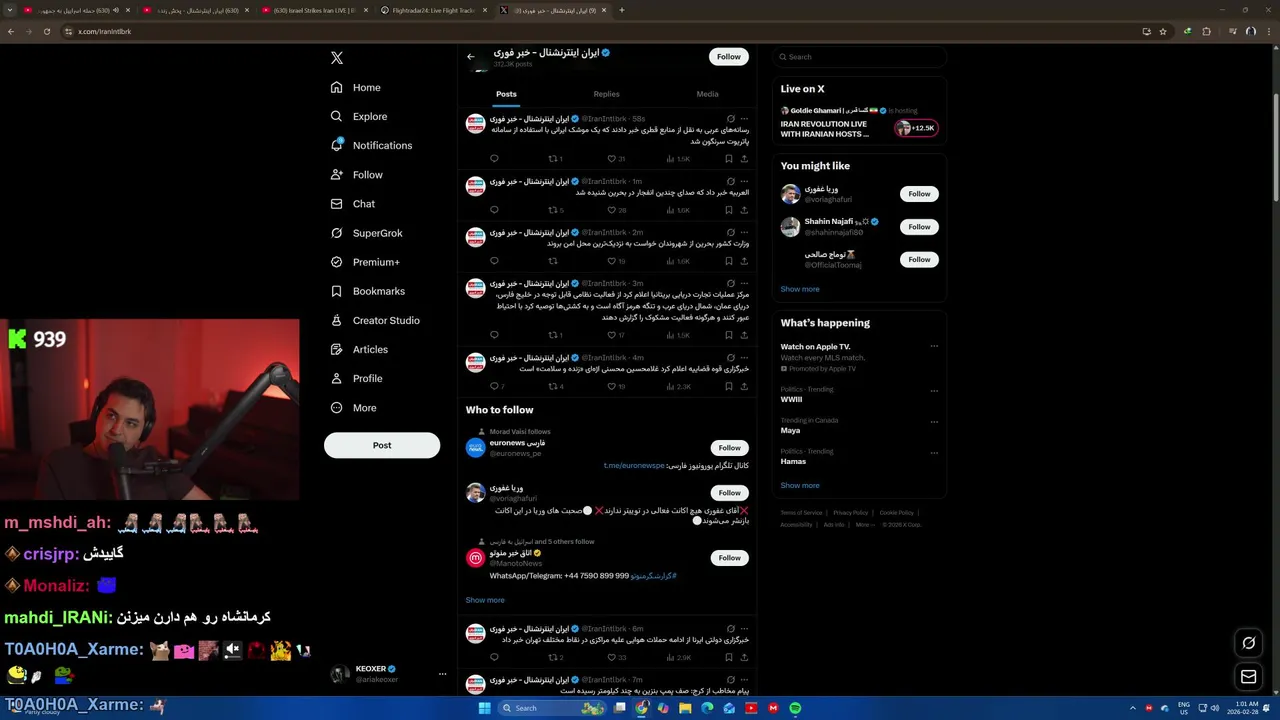The image size is (1280, 720).
Task: Open floating Grok button at bottom right
Action: tap(1248, 643)
